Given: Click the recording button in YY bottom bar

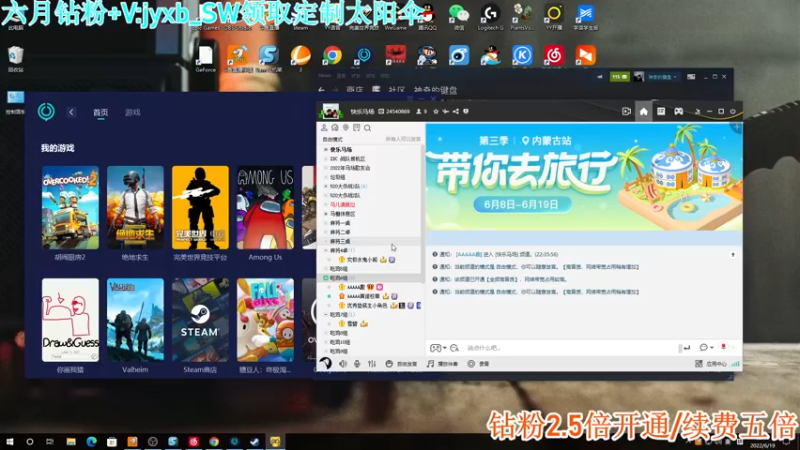Looking at the screenshot, I should [478, 364].
